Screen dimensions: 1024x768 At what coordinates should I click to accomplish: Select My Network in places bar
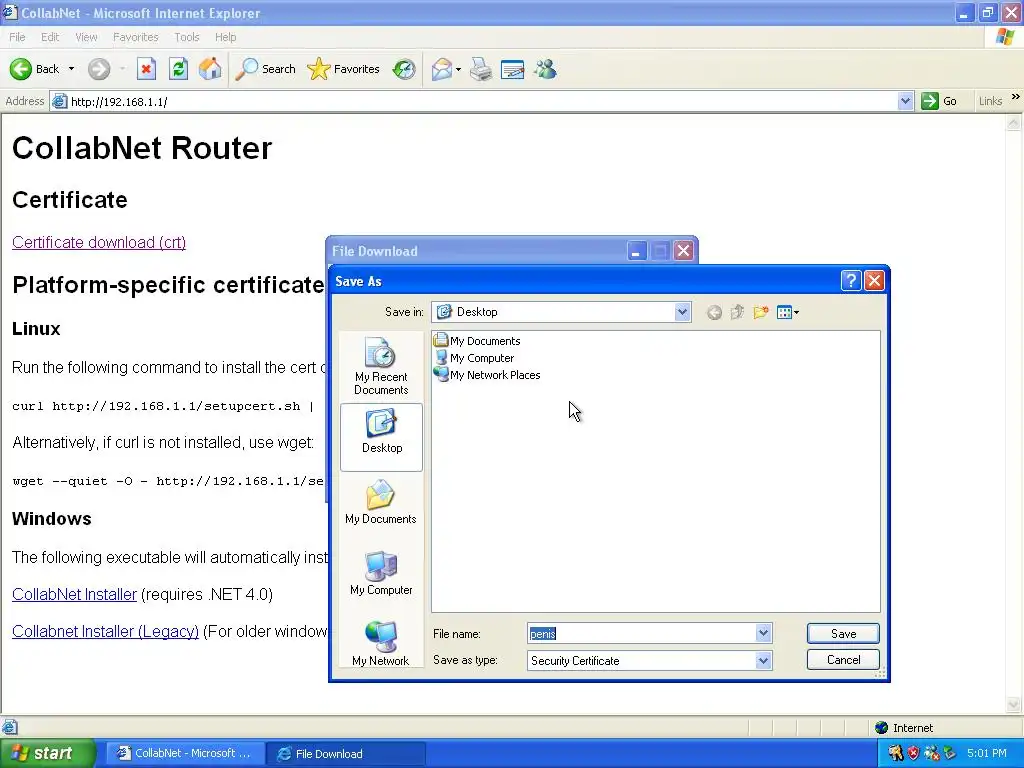[x=381, y=643]
